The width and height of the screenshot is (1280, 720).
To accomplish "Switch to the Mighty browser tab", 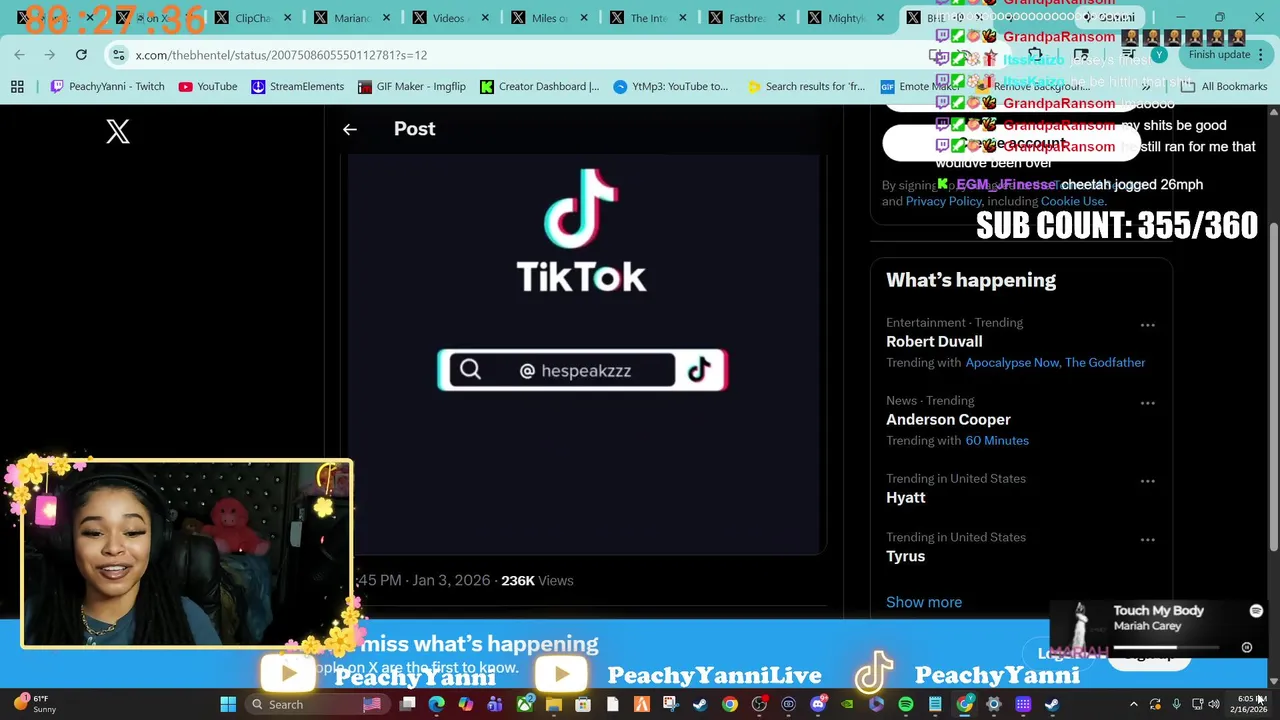I will [846, 18].
